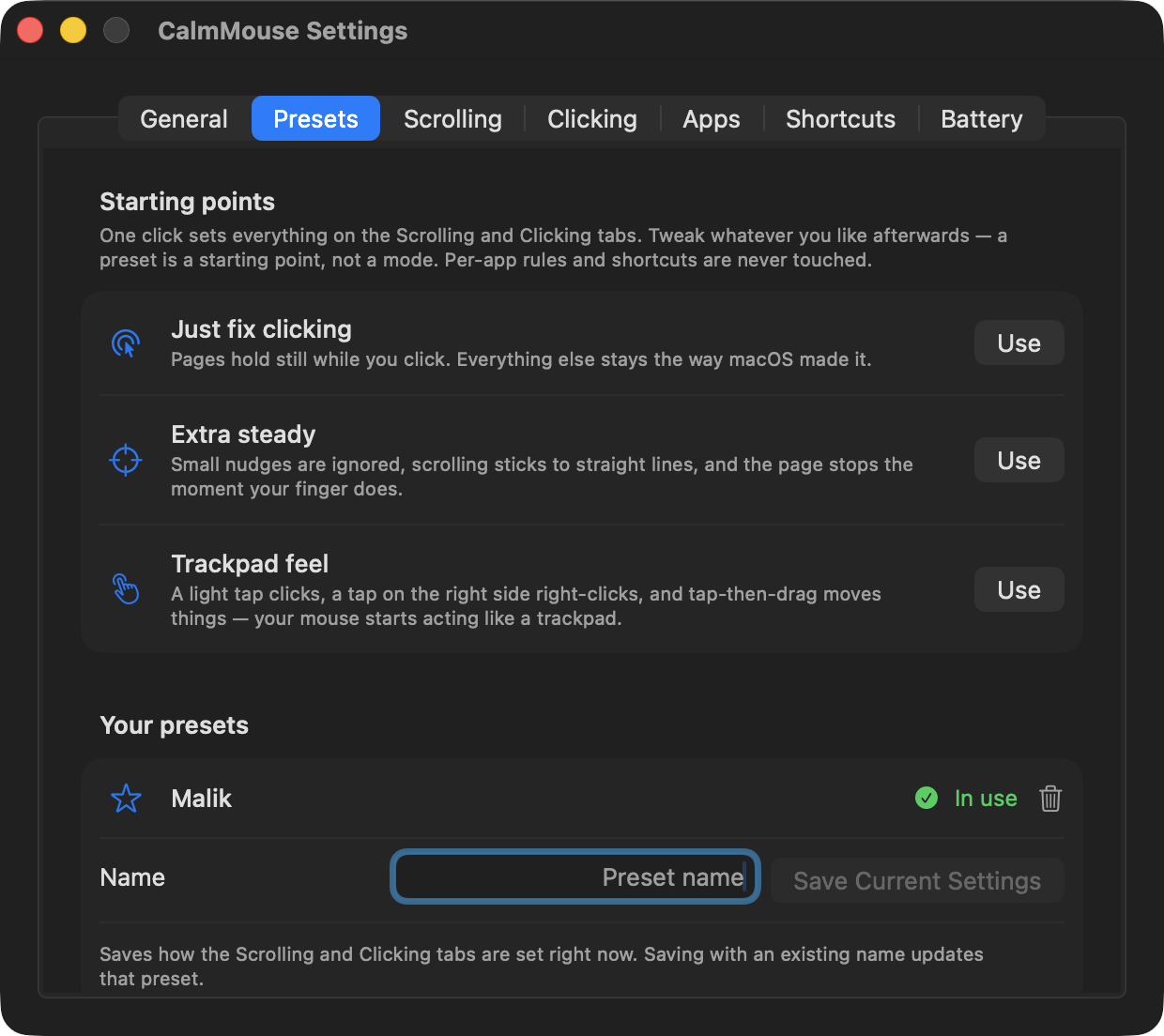The height and width of the screenshot is (1036, 1164).
Task: Click the star icon next to Malik
Action: (x=126, y=799)
